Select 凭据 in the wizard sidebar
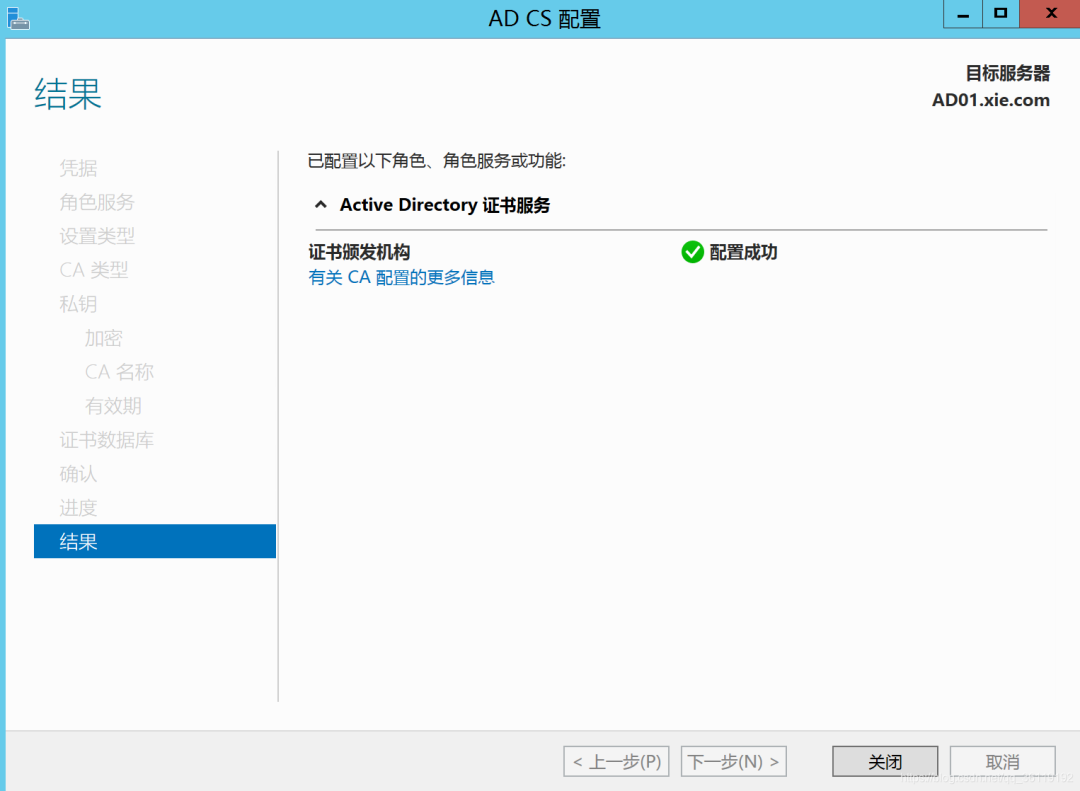The height and width of the screenshot is (791, 1080). pos(78,168)
